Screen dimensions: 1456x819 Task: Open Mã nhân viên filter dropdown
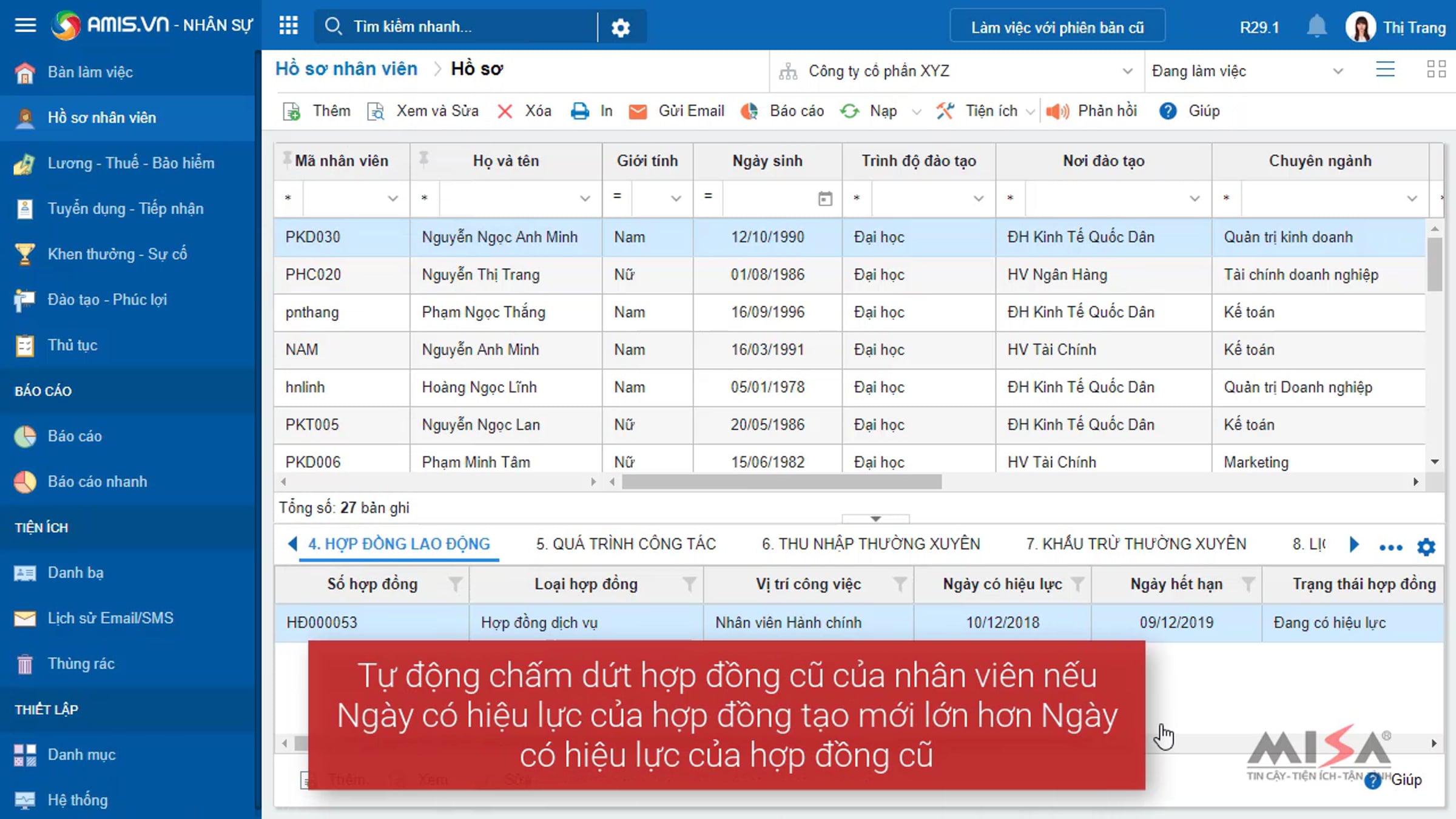(393, 198)
